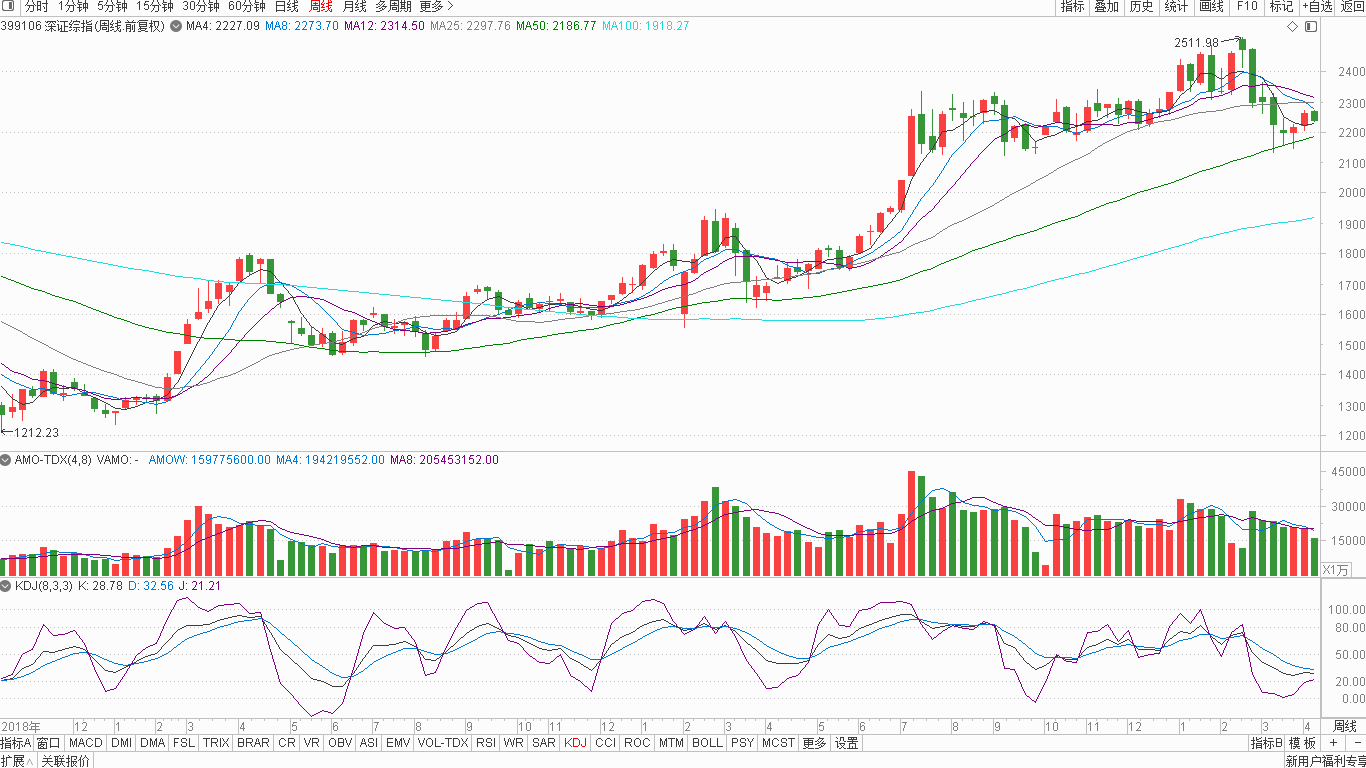This screenshot has height=768, width=1366.
Task: Select the 周线 weekly chart tab
Action: (x=320, y=7)
